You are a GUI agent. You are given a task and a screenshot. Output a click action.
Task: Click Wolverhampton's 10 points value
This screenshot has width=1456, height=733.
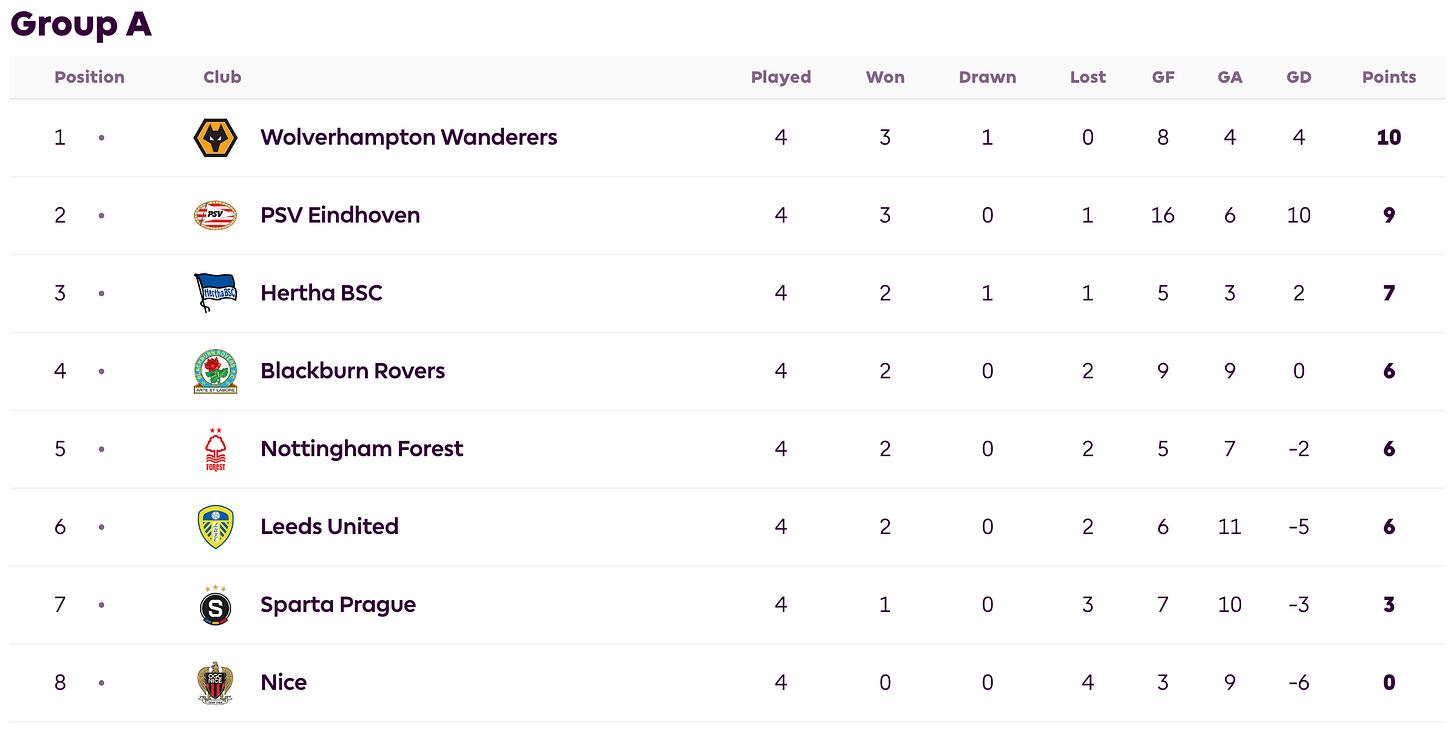[x=1389, y=138]
